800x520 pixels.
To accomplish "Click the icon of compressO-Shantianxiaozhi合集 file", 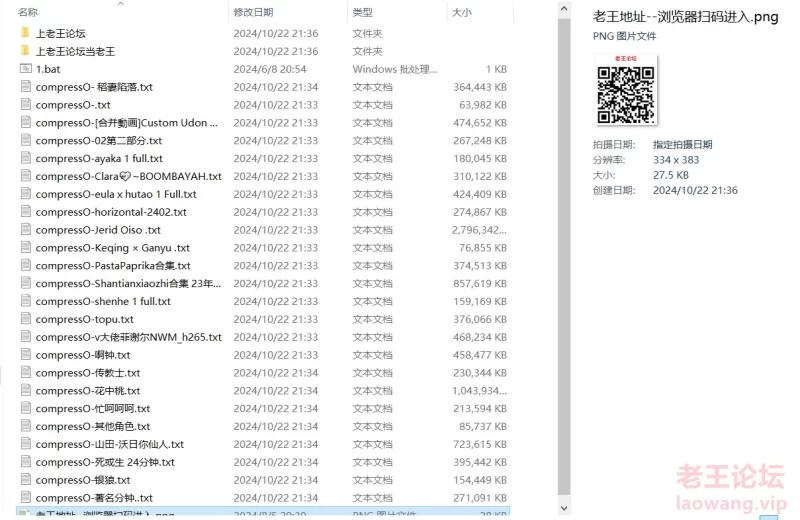I will pyautogui.click(x=26, y=283).
